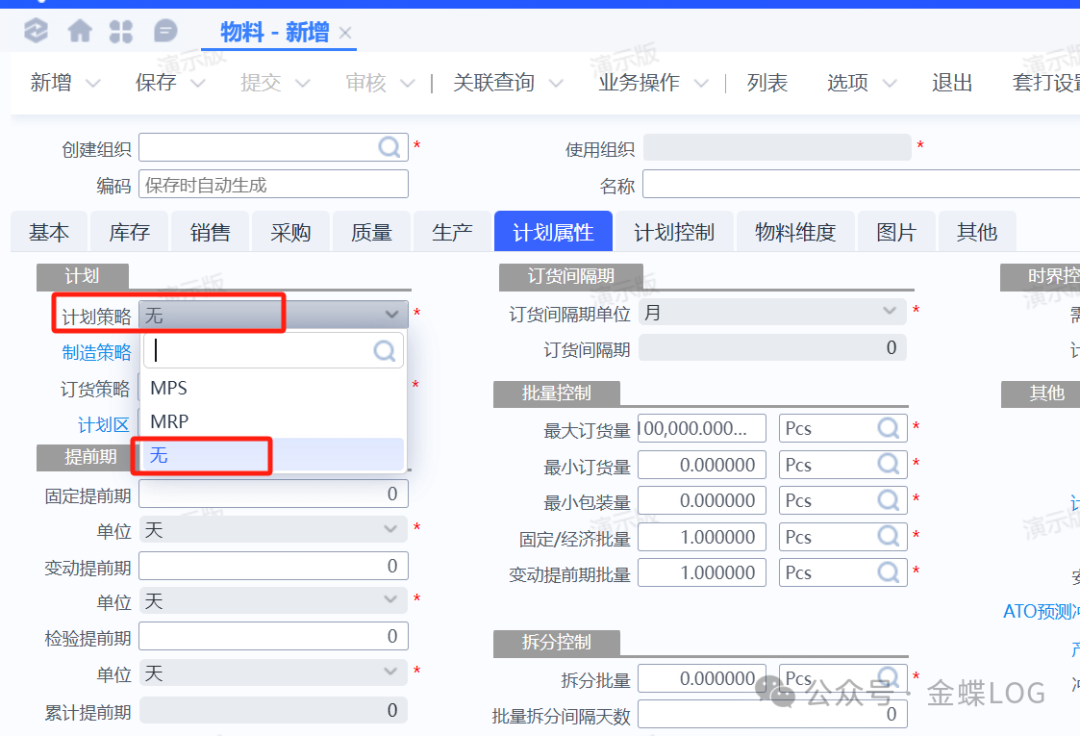
Task: Click search icon in dropdown filter box
Action: coord(385,351)
